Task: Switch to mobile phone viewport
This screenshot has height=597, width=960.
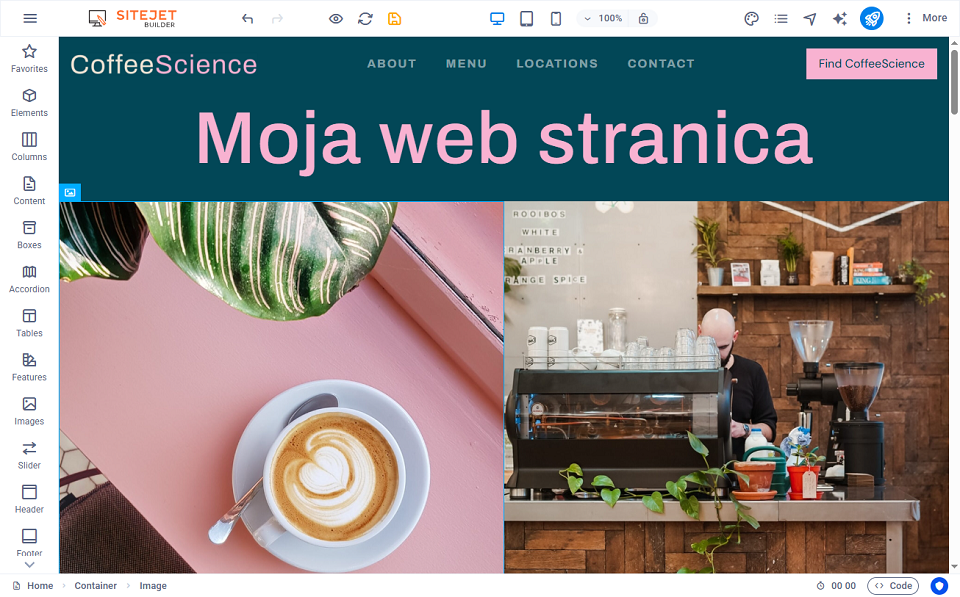Action: pyautogui.click(x=556, y=18)
